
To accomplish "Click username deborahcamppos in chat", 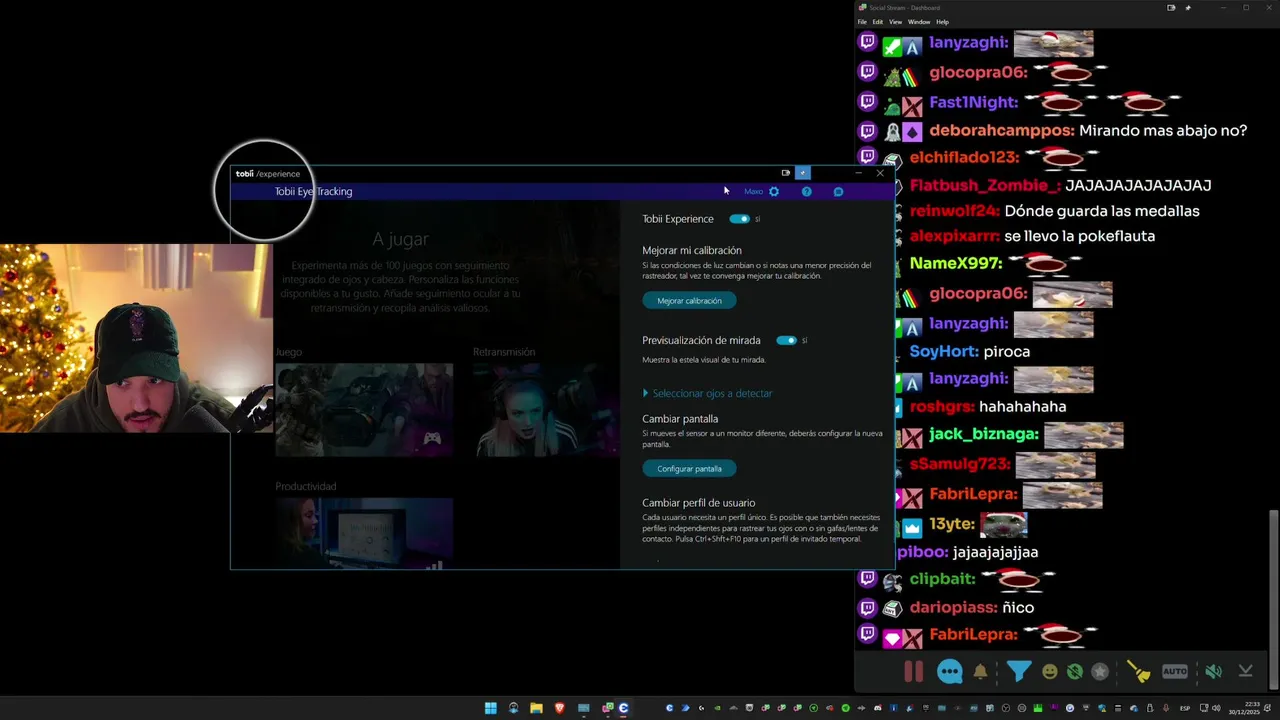I will point(1002,131).
